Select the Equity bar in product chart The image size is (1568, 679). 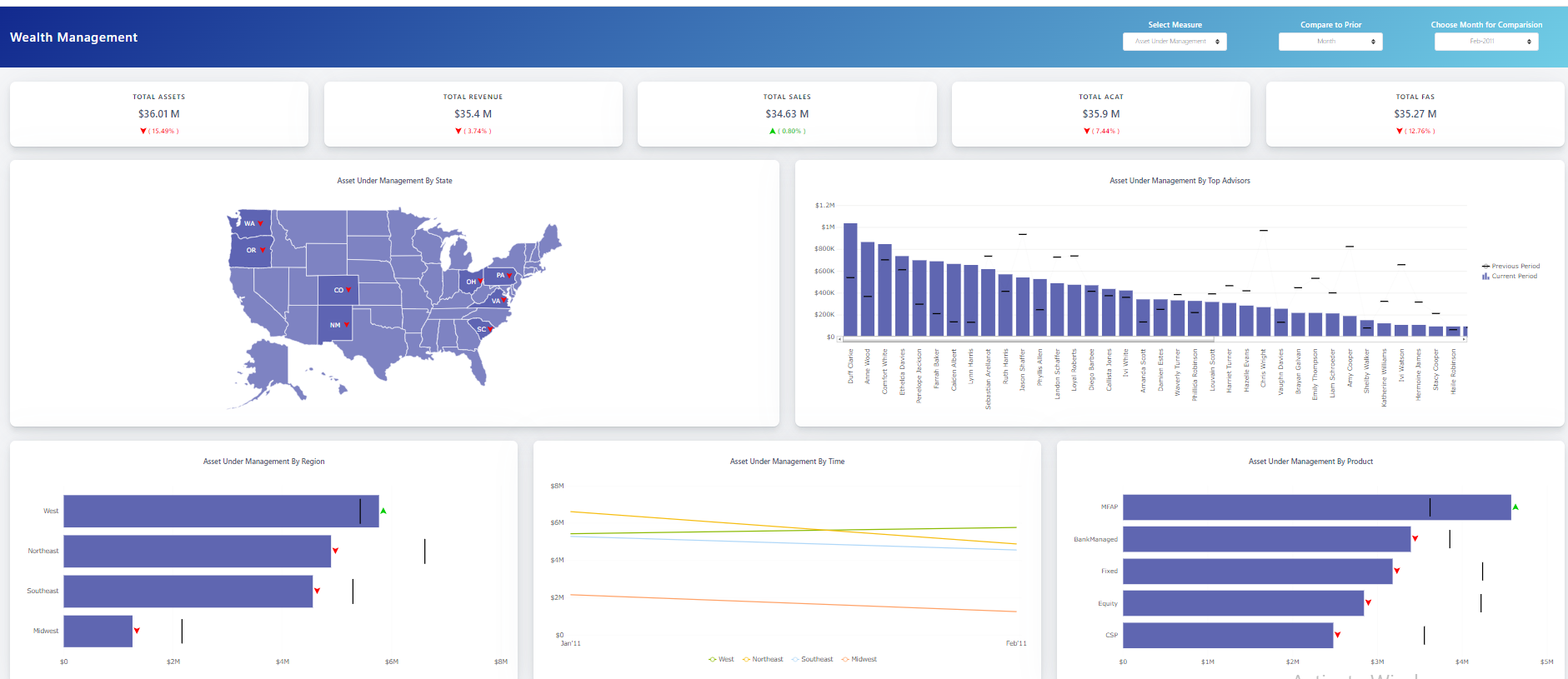(1244, 603)
